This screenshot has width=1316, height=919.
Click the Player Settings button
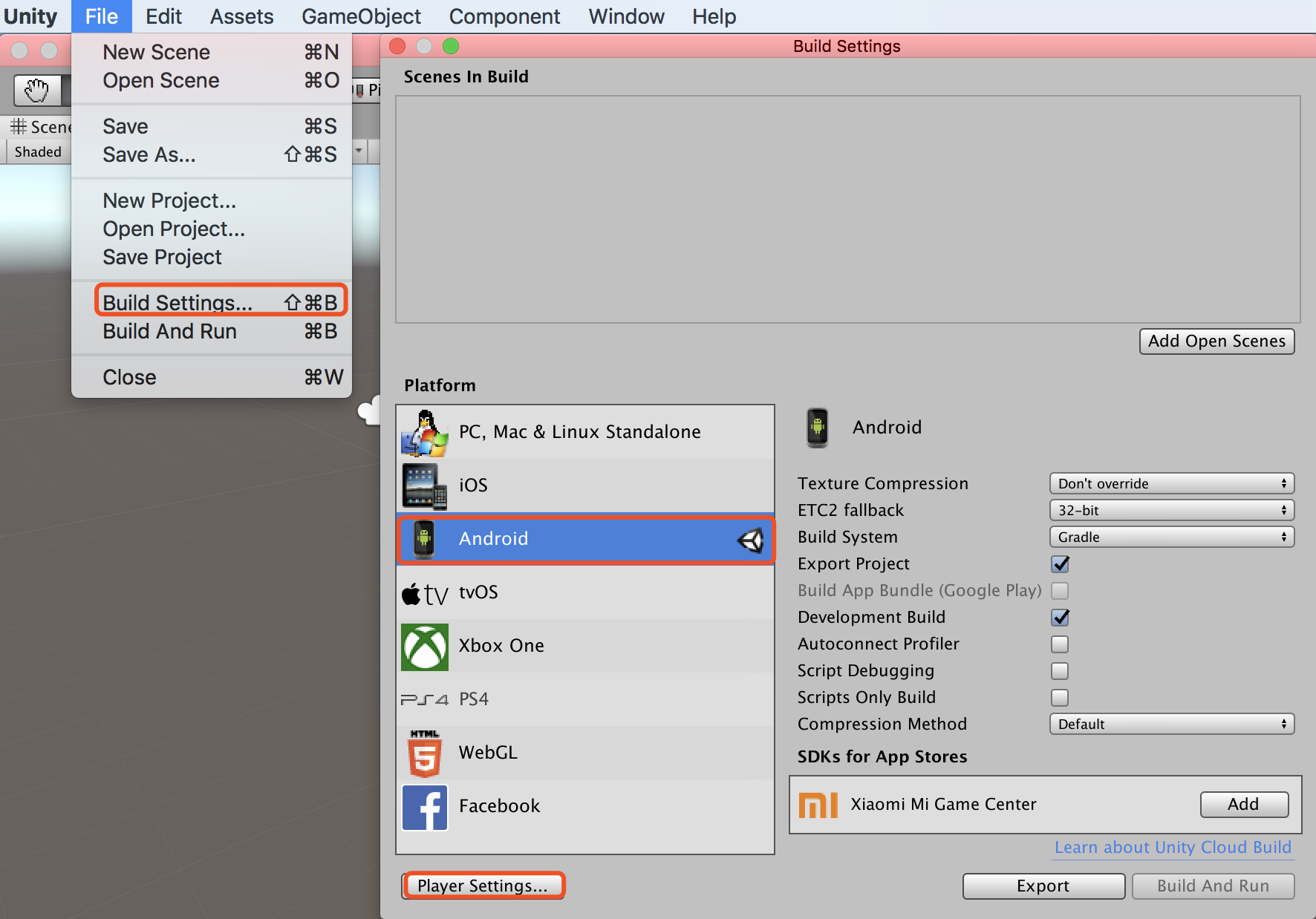coord(483,886)
